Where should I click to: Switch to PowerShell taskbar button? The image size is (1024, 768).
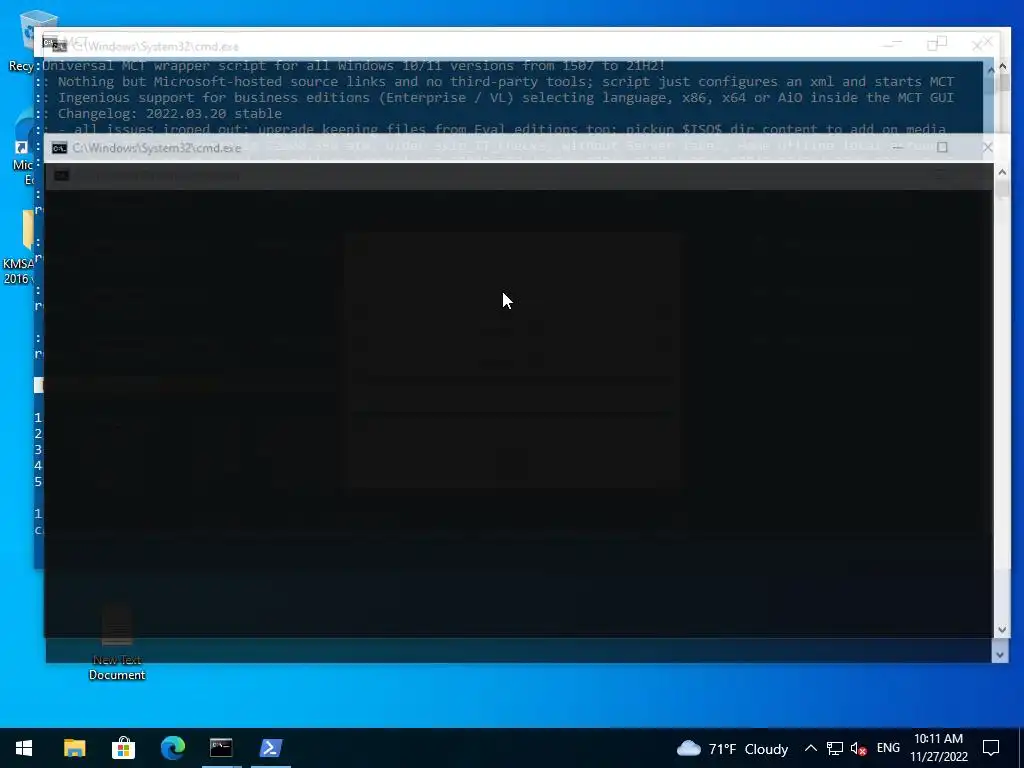270,748
